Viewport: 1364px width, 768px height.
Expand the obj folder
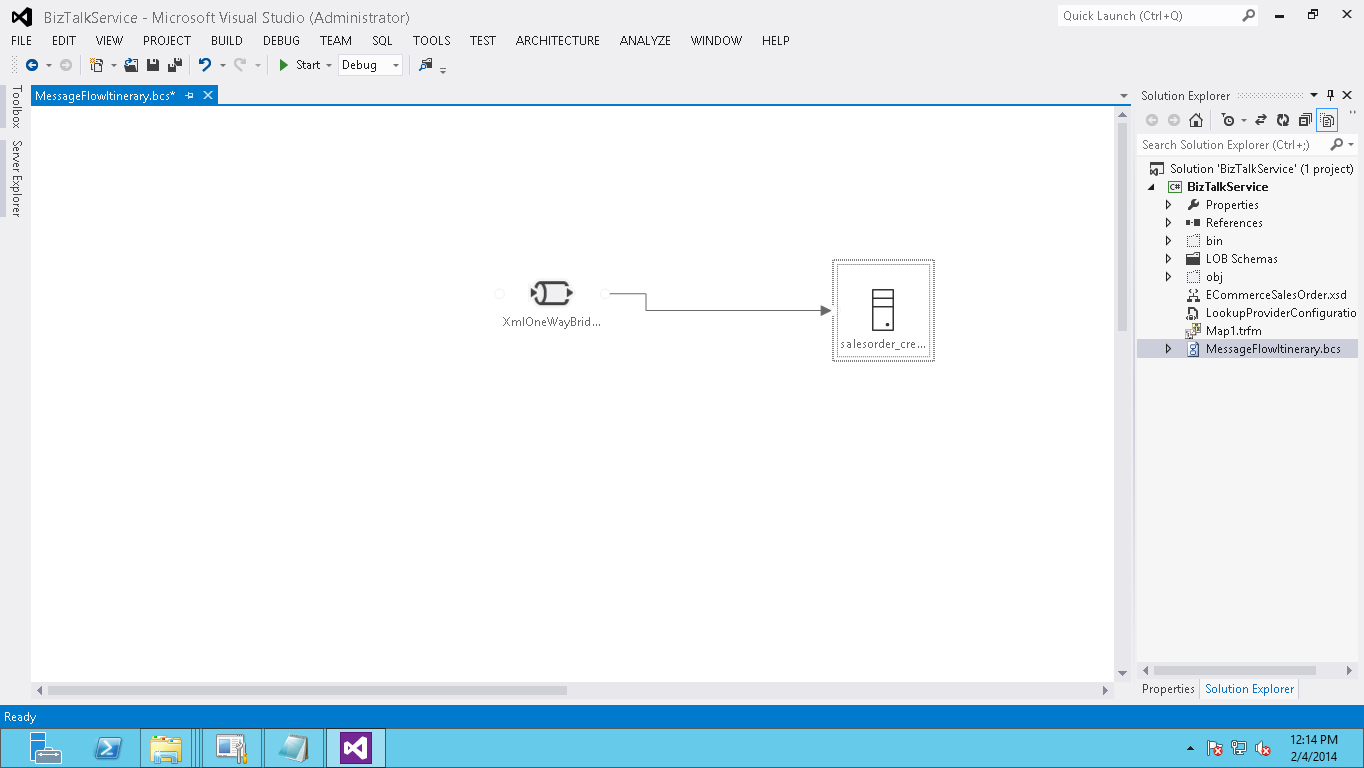[x=1168, y=277]
